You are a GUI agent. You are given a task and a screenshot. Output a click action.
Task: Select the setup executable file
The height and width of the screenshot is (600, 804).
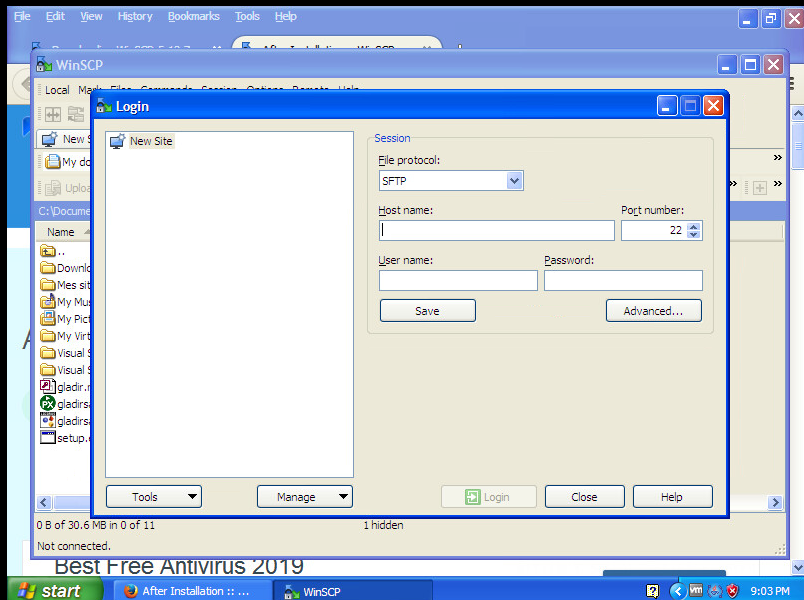[x=65, y=437]
